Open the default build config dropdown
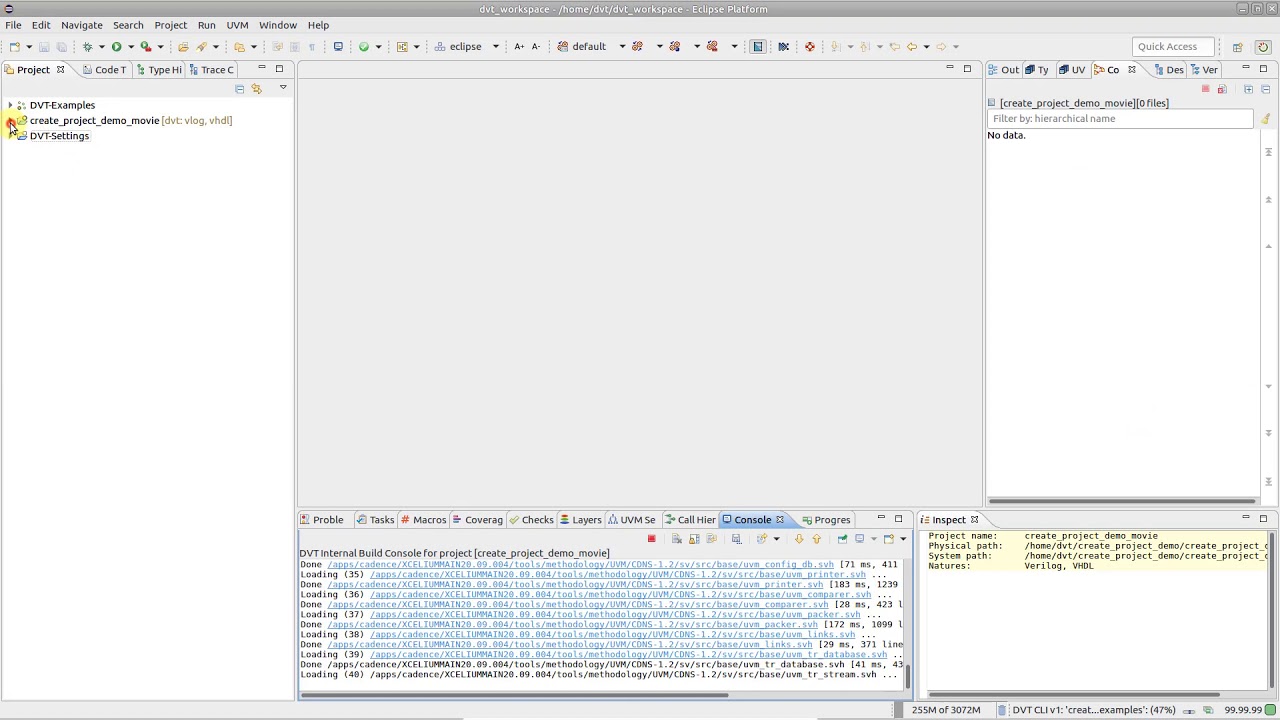The image size is (1280, 720). point(622,47)
